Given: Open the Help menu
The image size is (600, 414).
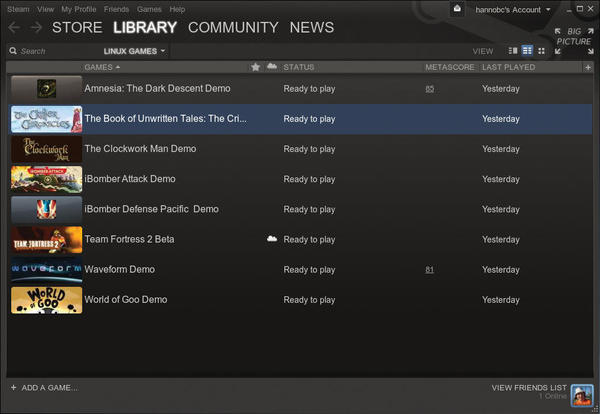Looking at the screenshot, I should click(x=177, y=9).
